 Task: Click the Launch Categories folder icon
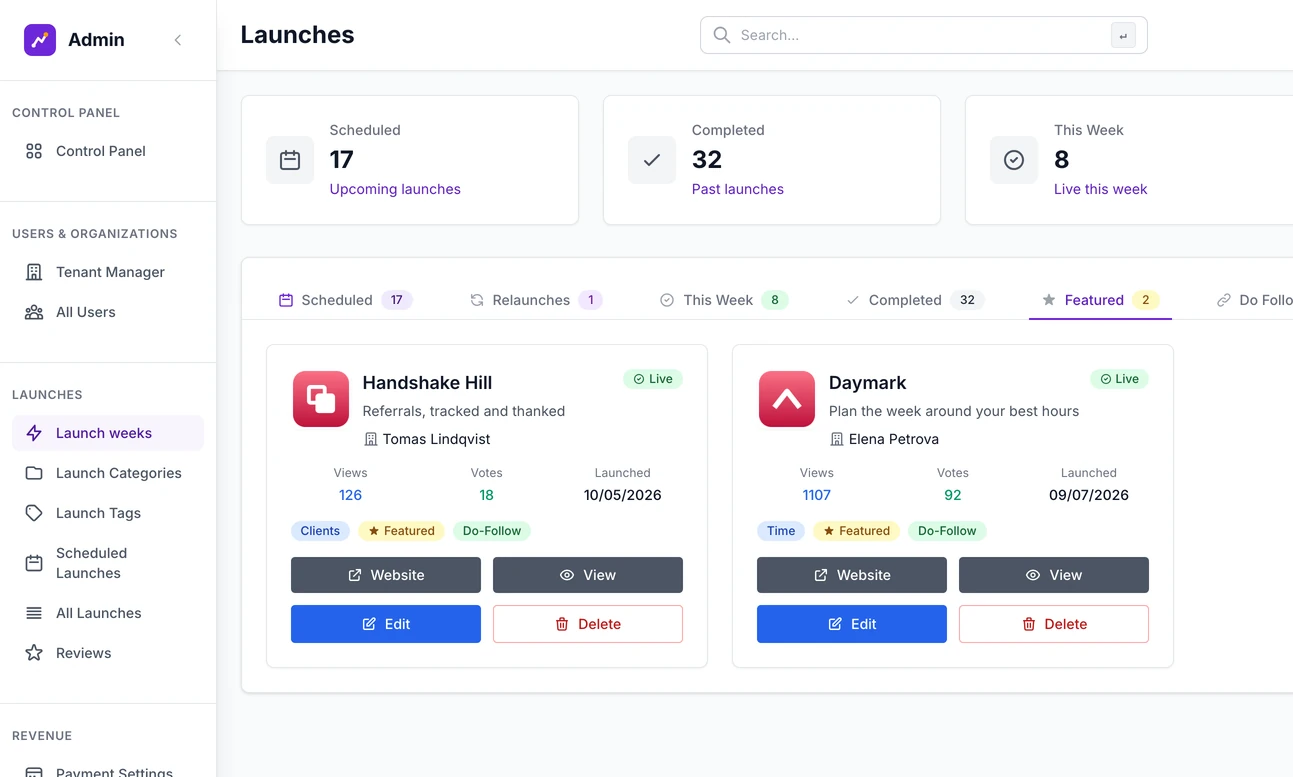[x=34, y=473]
